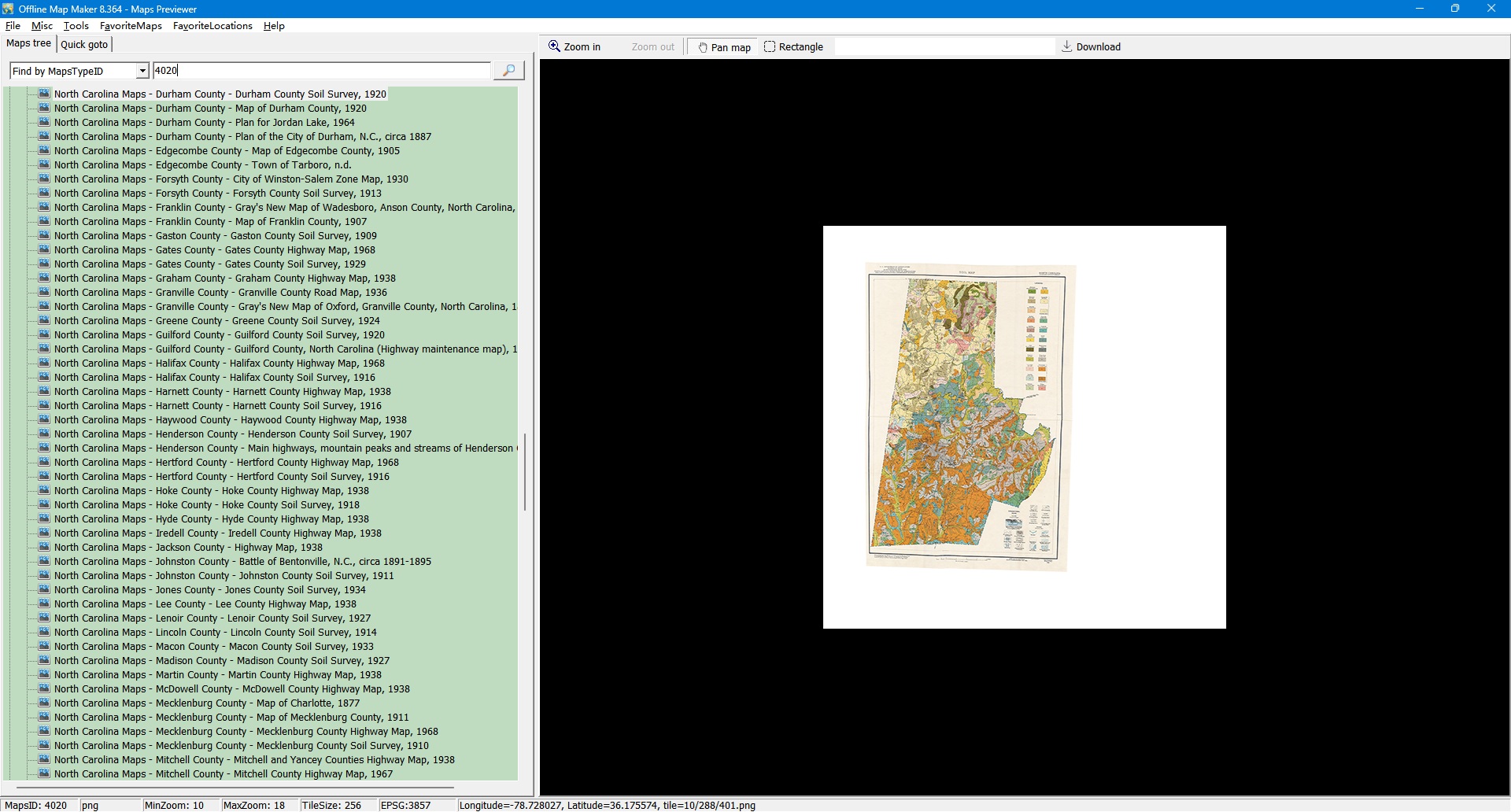This screenshot has width=1511, height=812.
Task: Enable the Rectangle selection tool
Action: point(793,47)
